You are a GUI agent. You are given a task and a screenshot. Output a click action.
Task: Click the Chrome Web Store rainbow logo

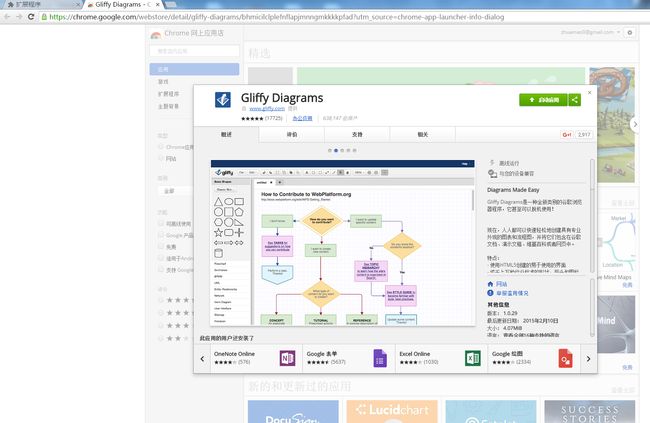tap(155, 35)
